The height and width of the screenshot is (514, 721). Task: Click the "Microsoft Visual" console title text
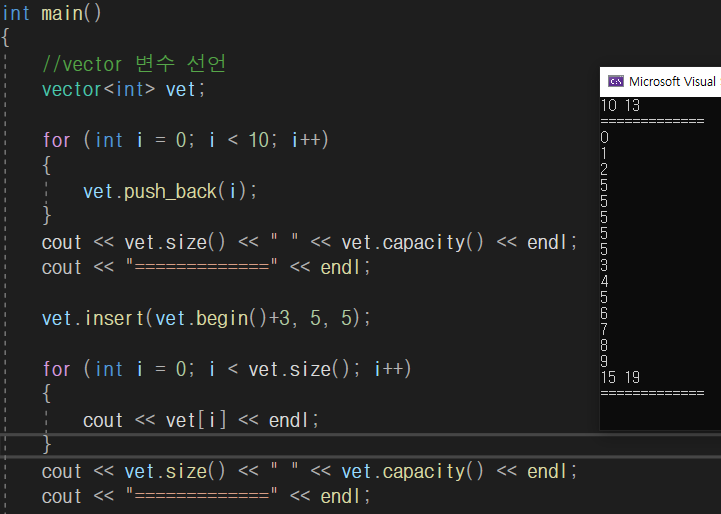672,82
